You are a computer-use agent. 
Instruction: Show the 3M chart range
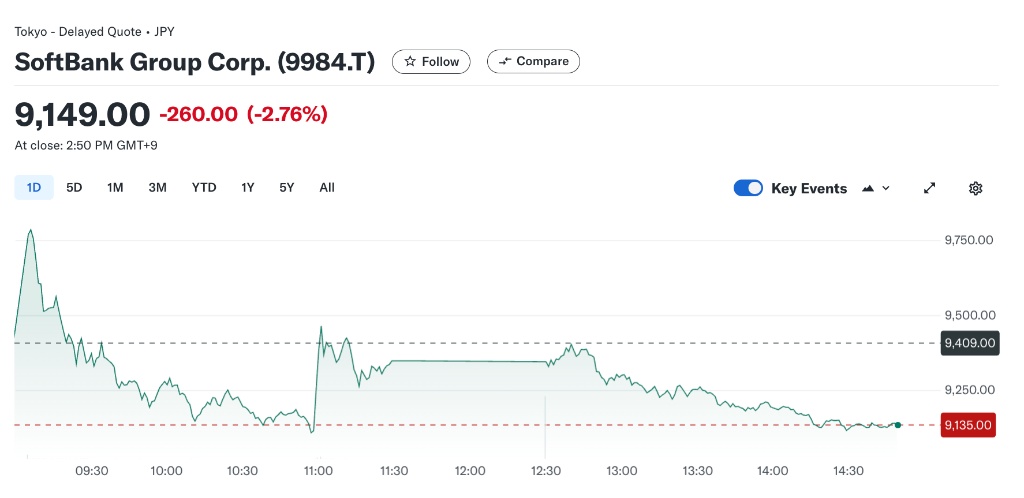[157, 187]
